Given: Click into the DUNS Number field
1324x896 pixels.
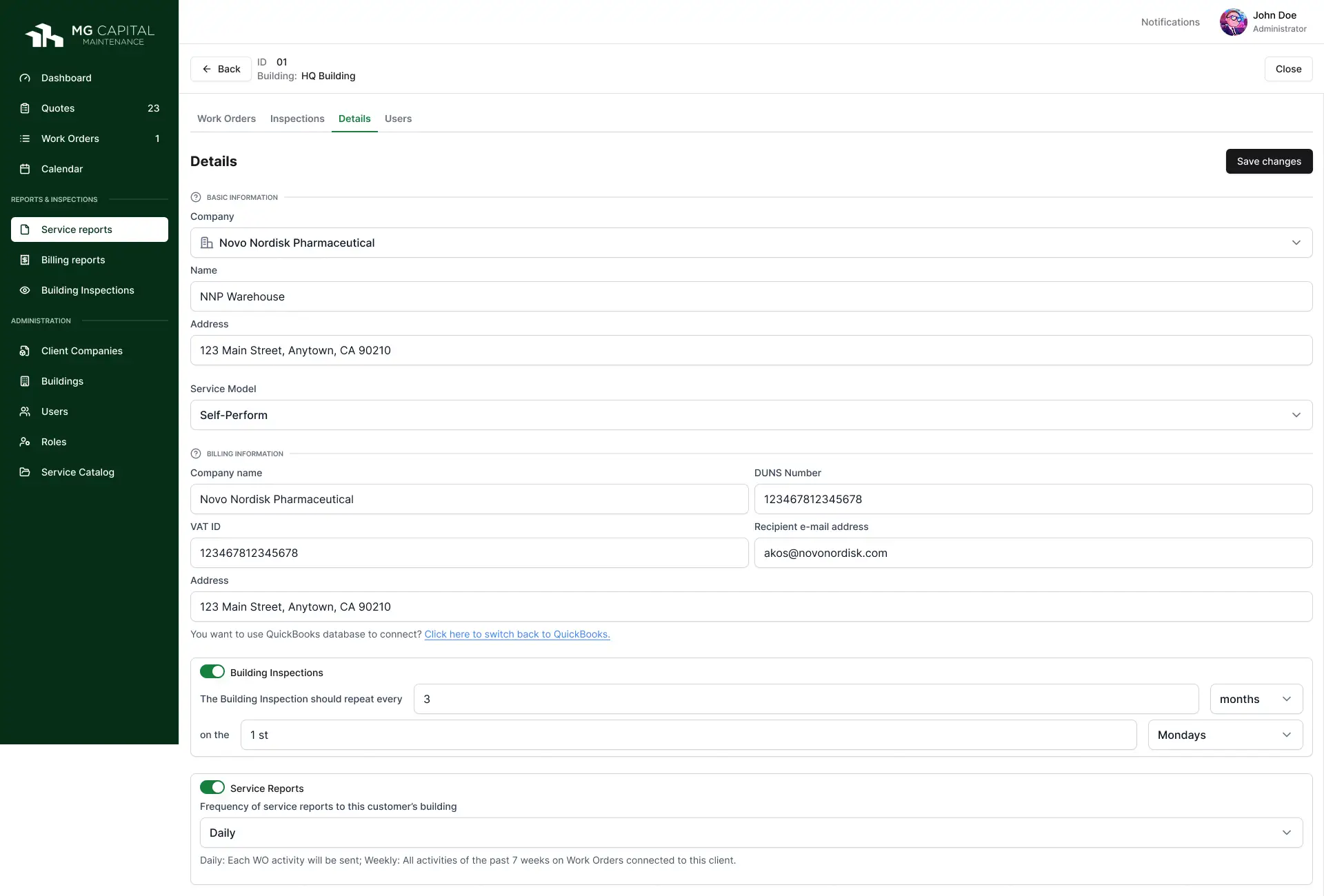Looking at the screenshot, I should pyautogui.click(x=1033, y=499).
